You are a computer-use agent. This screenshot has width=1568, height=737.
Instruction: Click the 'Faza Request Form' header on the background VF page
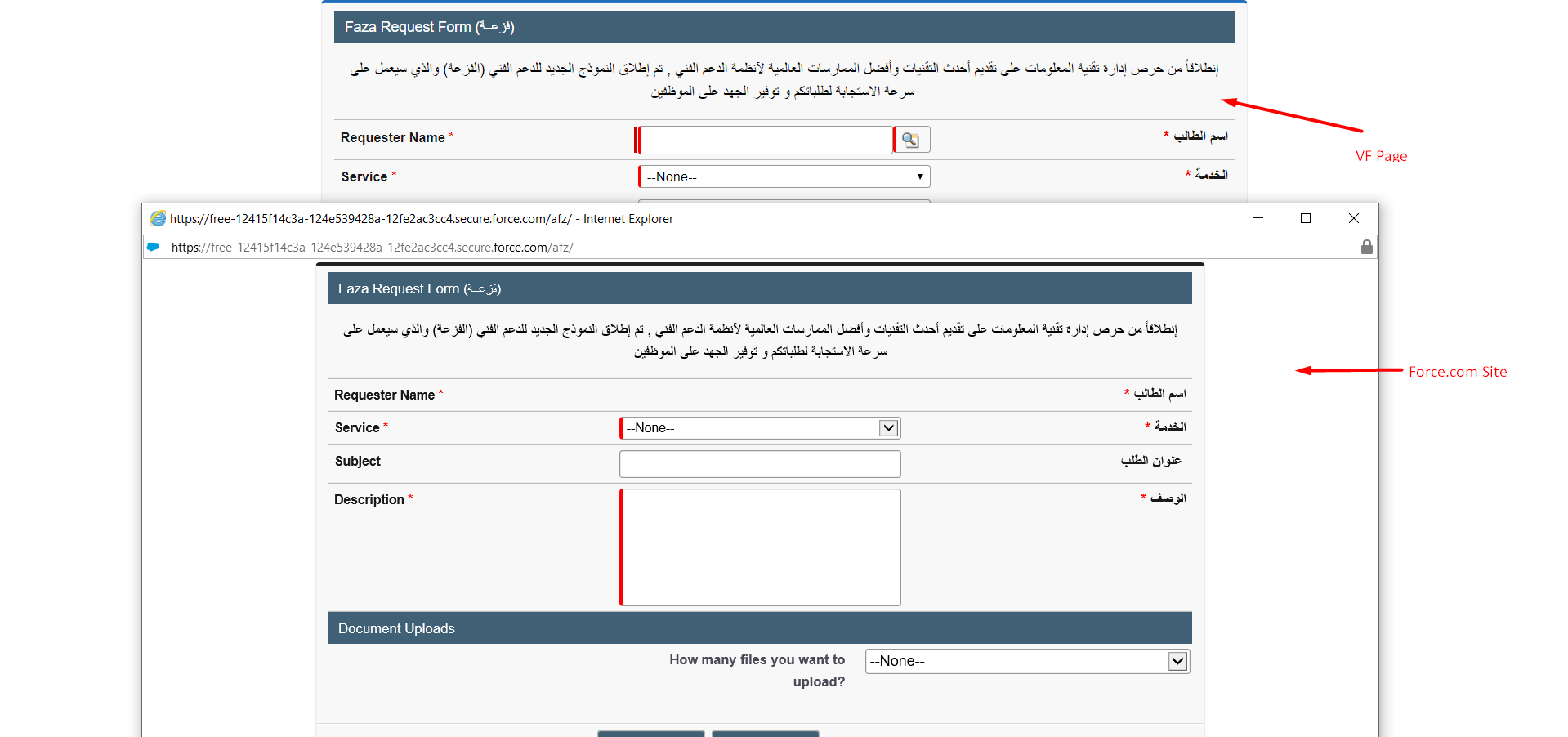coord(784,27)
